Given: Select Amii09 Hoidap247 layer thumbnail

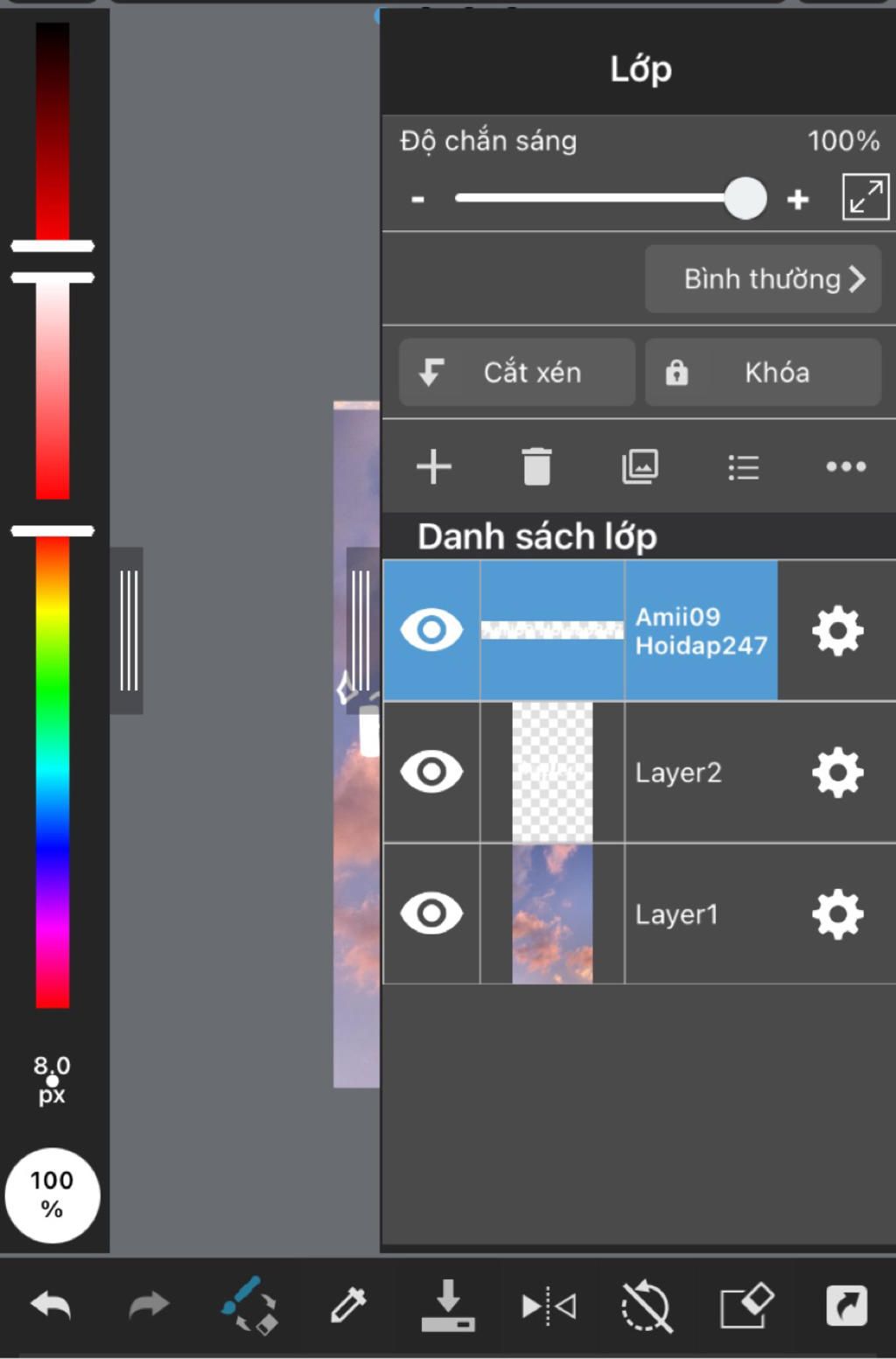Looking at the screenshot, I should (x=552, y=630).
